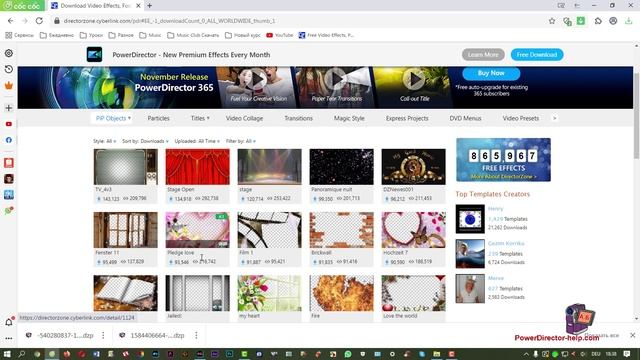Open the TV_4v3 template thumbnail
640x360 pixels.
click(125, 167)
